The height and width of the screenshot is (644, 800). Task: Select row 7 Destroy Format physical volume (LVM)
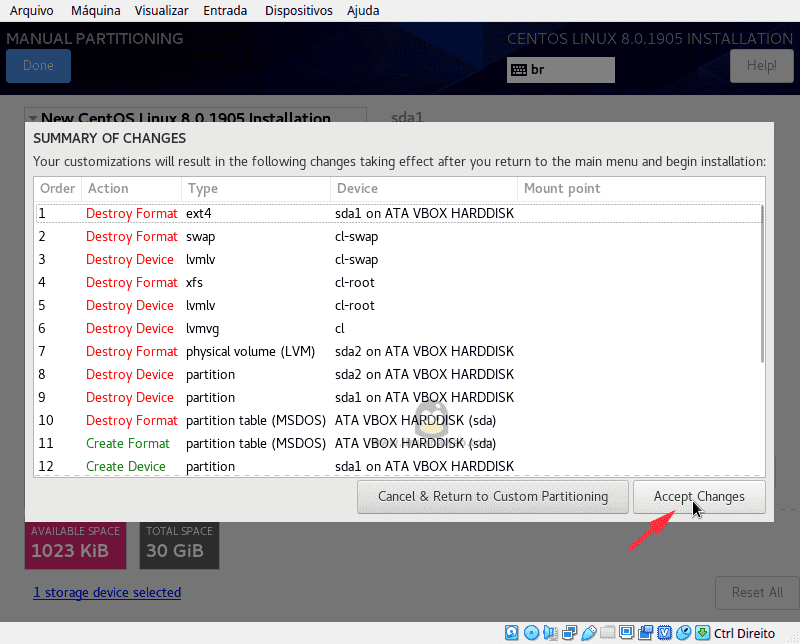pyautogui.click(x=398, y=352)
